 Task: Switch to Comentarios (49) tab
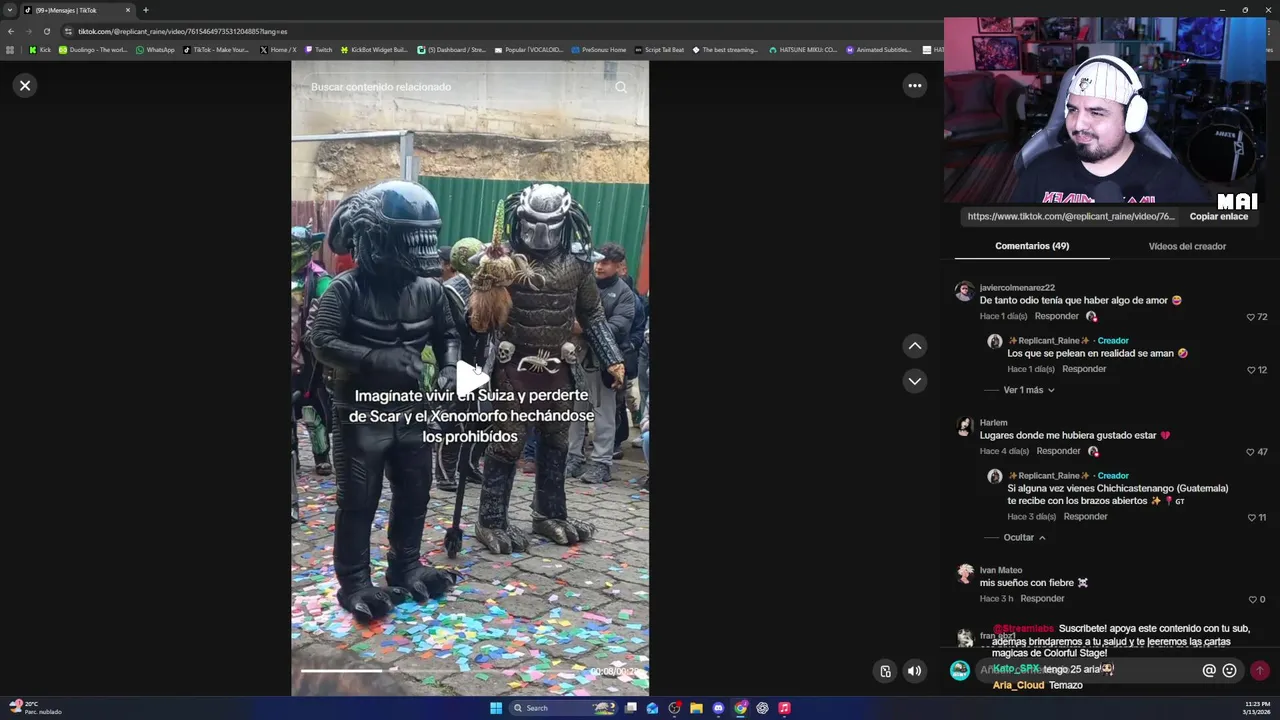[x=1032, y=246]
